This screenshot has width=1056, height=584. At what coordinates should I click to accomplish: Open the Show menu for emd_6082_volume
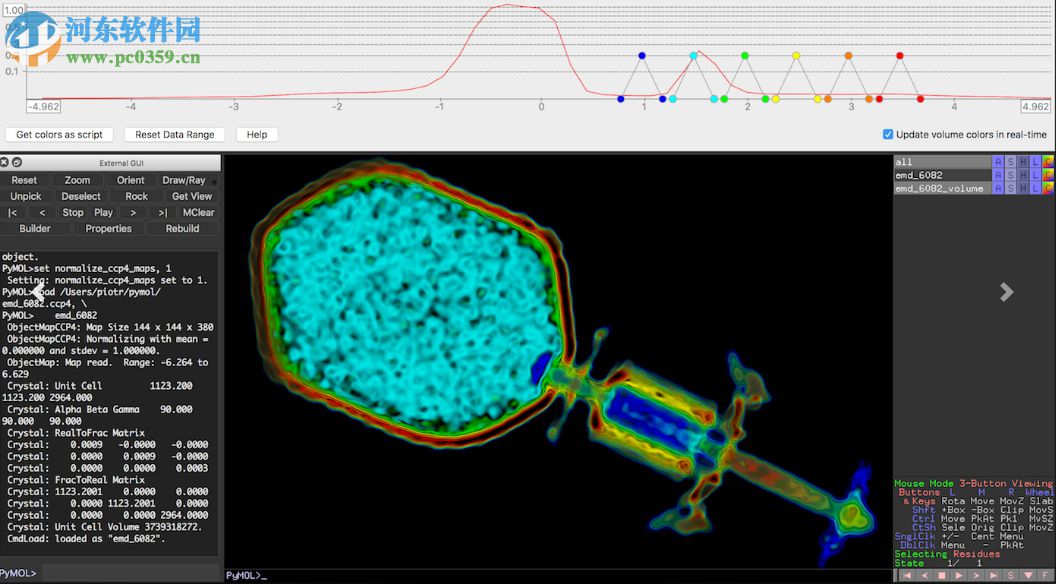coord(1010,188)
